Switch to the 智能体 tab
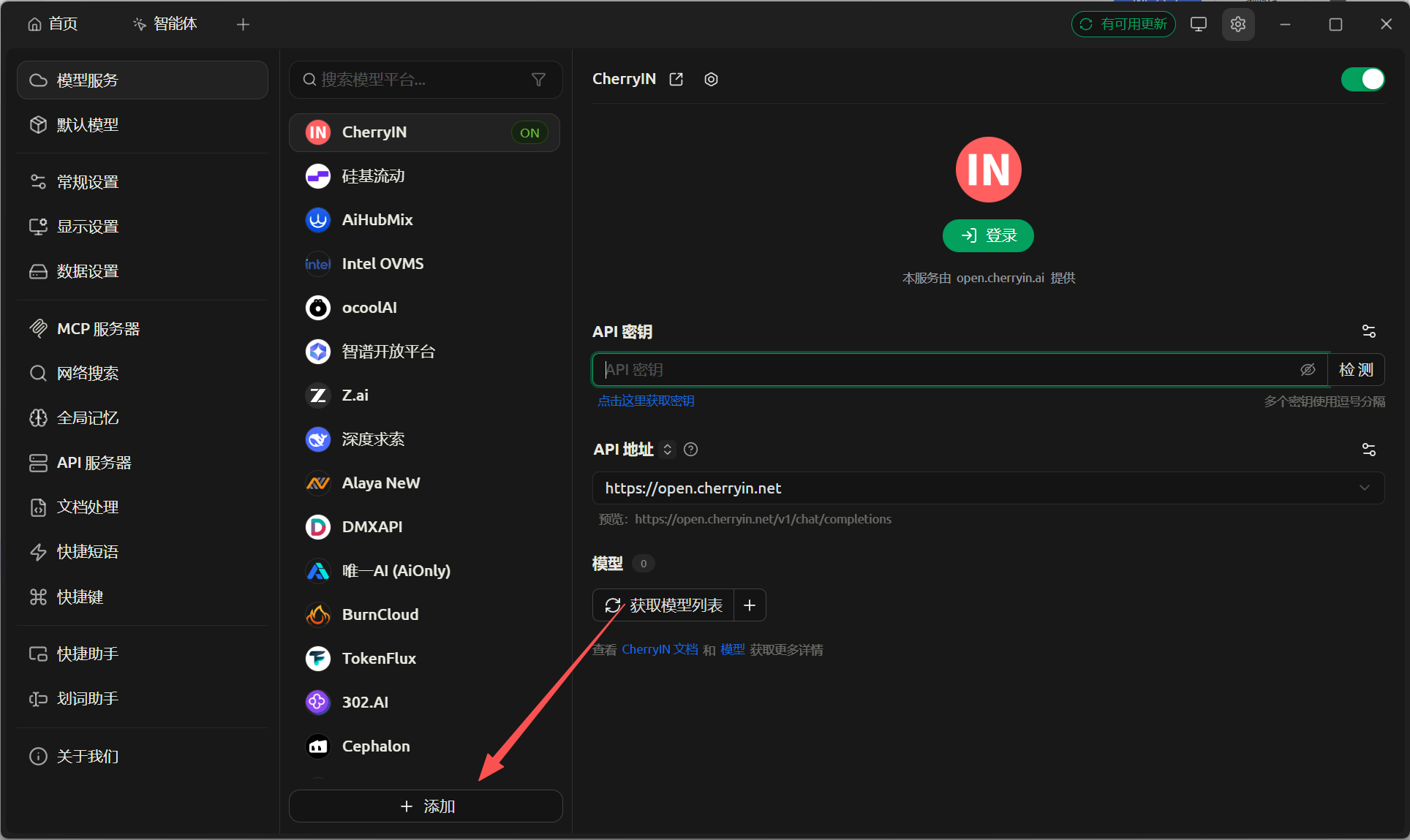 click(165, 24)
